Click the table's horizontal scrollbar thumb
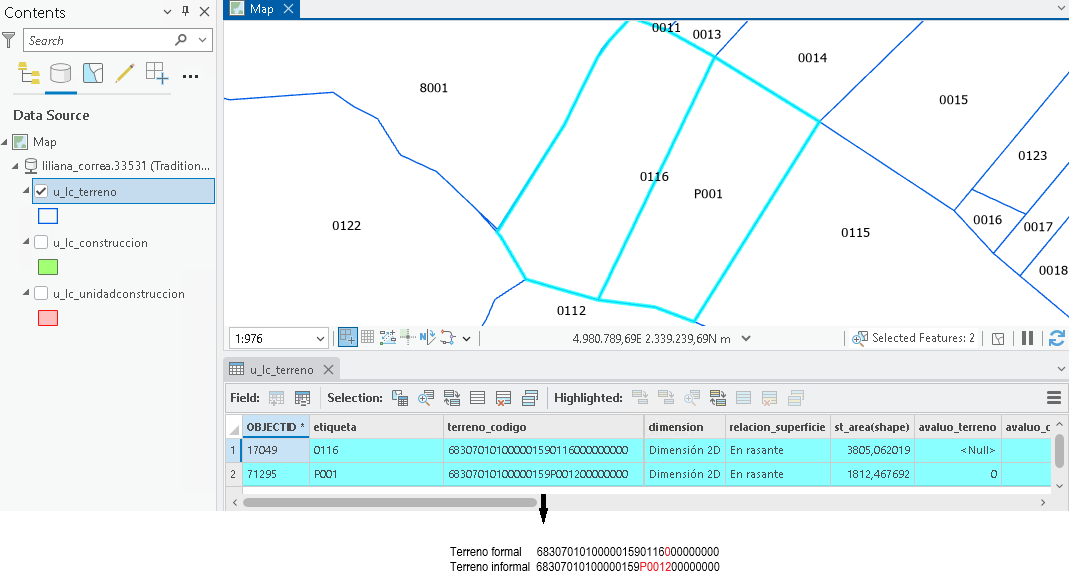 pos(390,502)
